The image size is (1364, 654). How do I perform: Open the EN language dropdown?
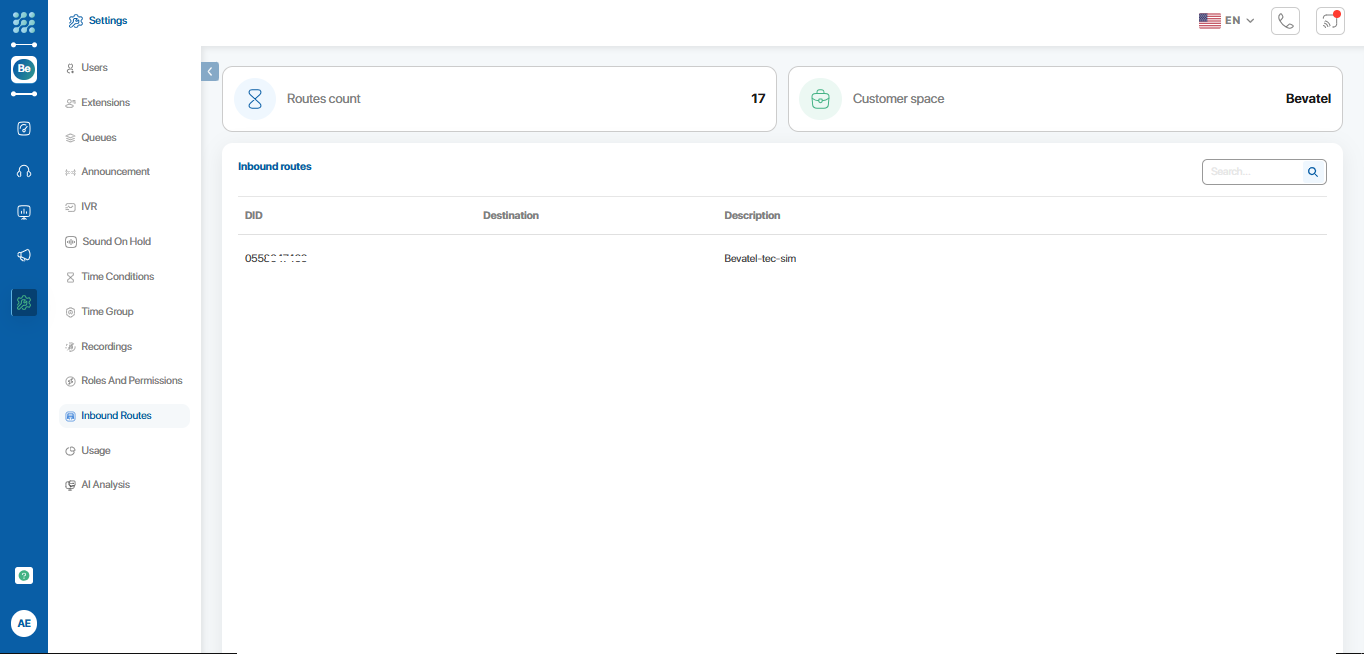point(1227,20)
